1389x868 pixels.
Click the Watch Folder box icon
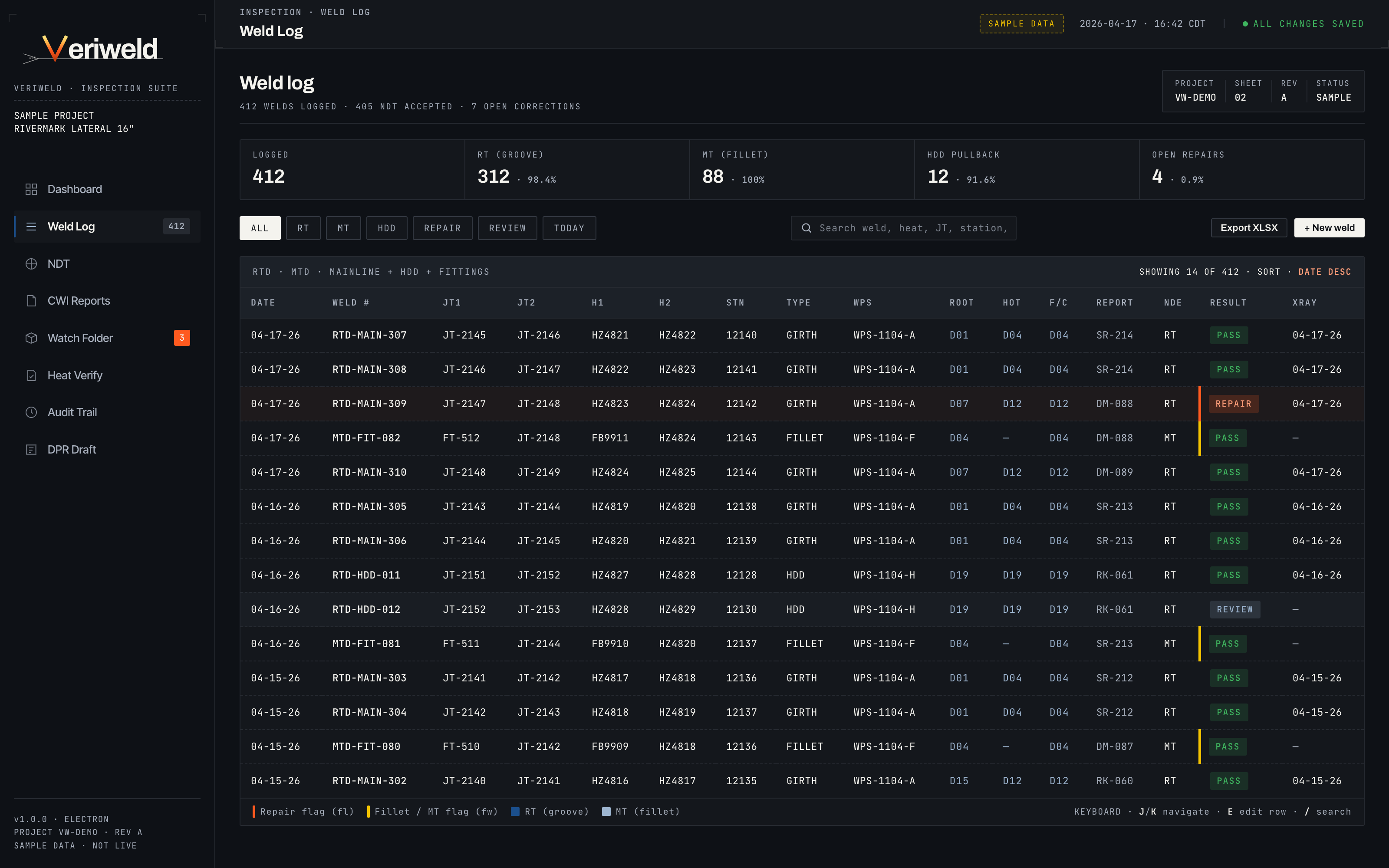point(32,338)
